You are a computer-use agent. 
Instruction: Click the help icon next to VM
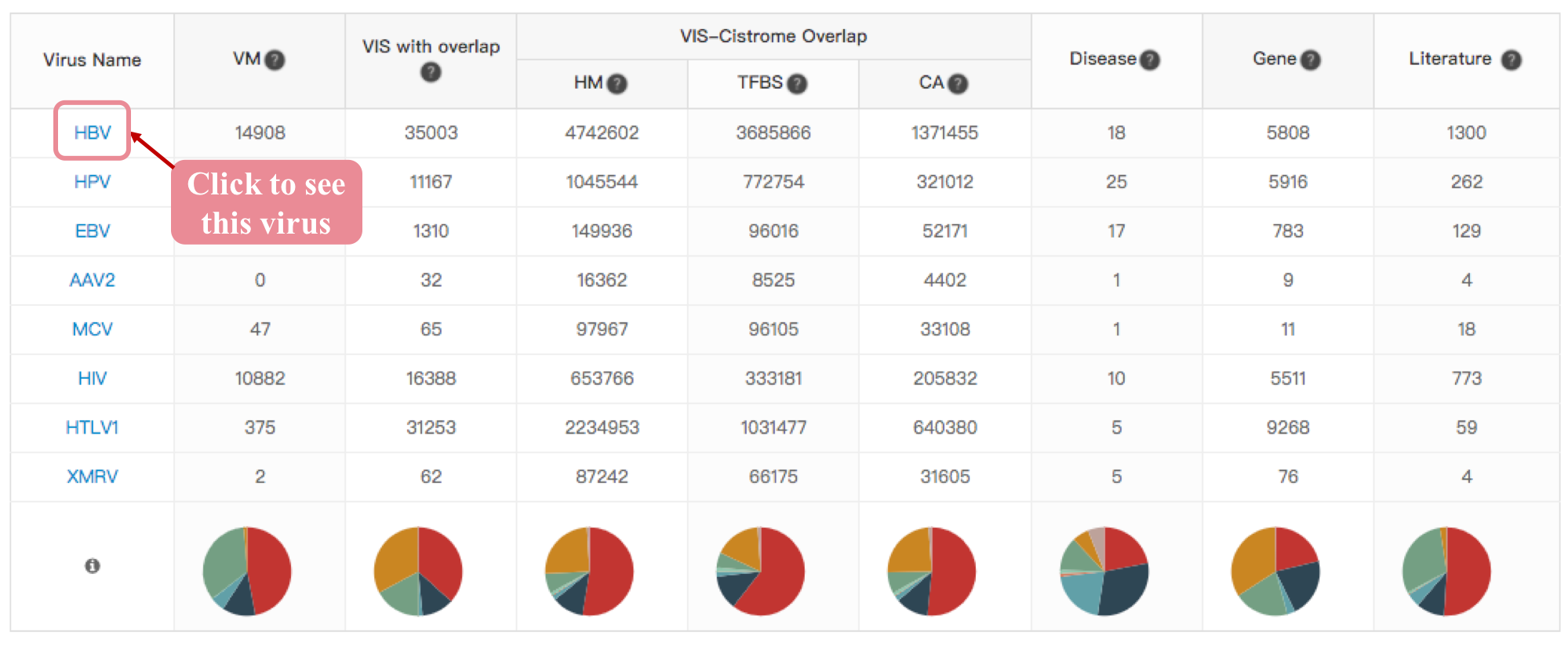click(x=275, y=60)
